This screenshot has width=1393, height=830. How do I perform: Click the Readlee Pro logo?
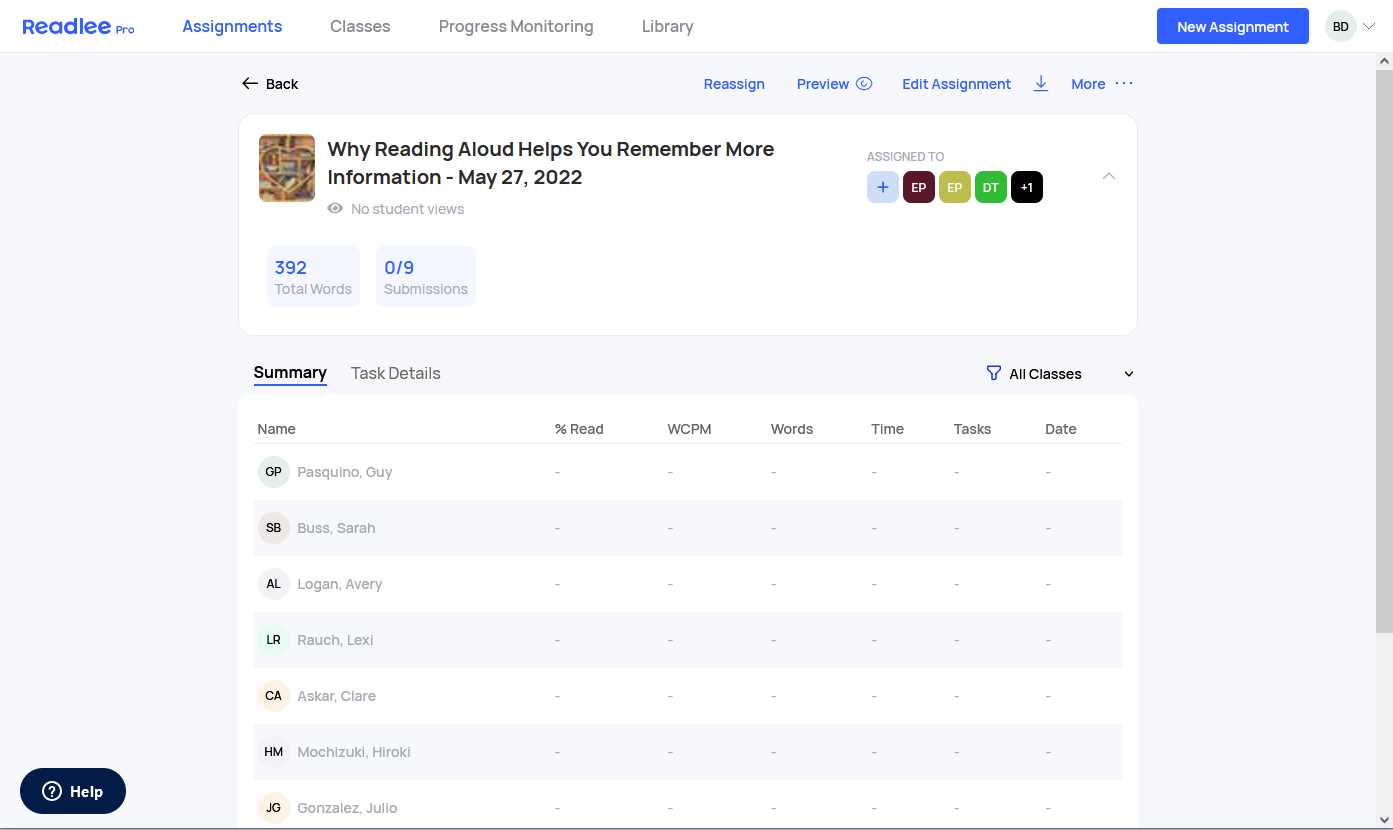click(78, 27)
